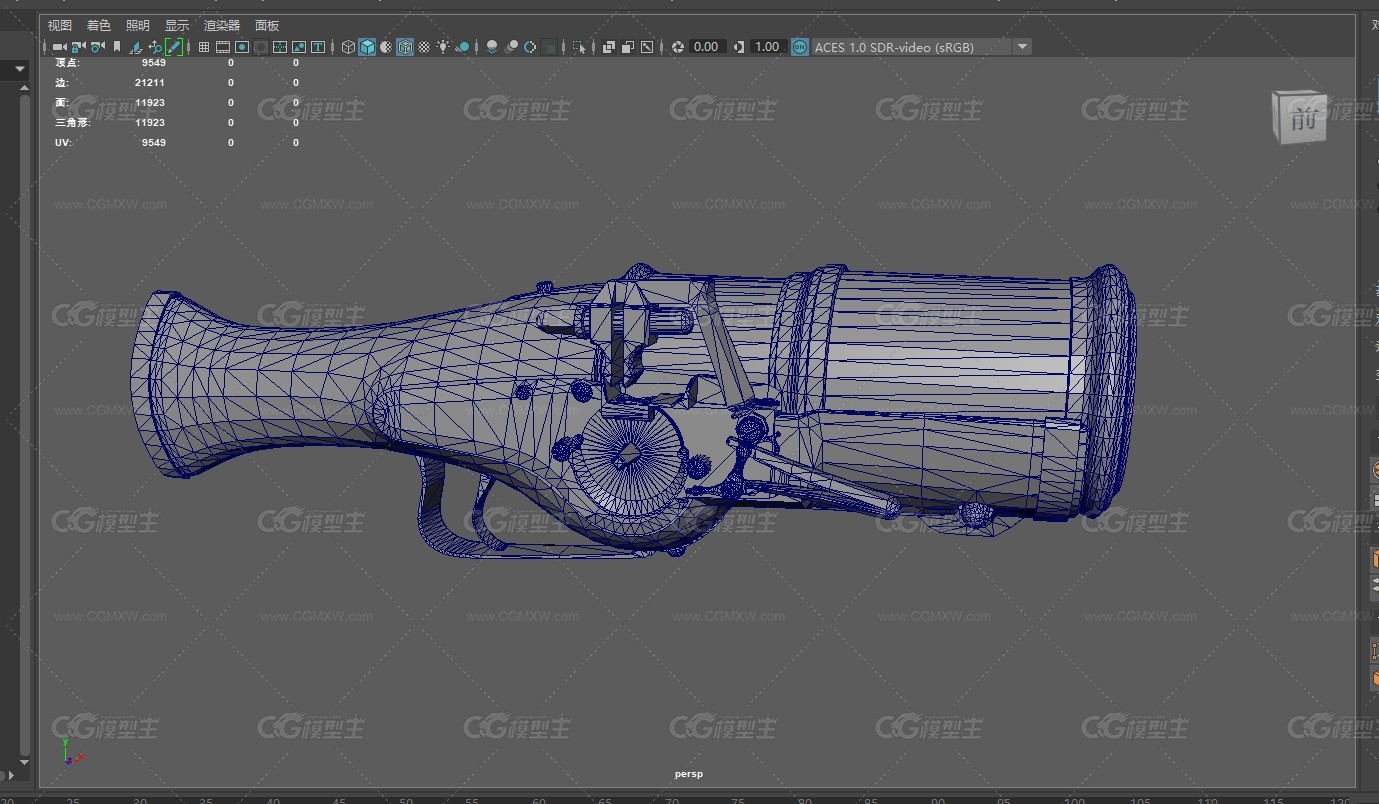The width and height of the screenshot is (1379, 804).
Task: Select Smooth Shade All cube icon
Action: click(367, 47)
